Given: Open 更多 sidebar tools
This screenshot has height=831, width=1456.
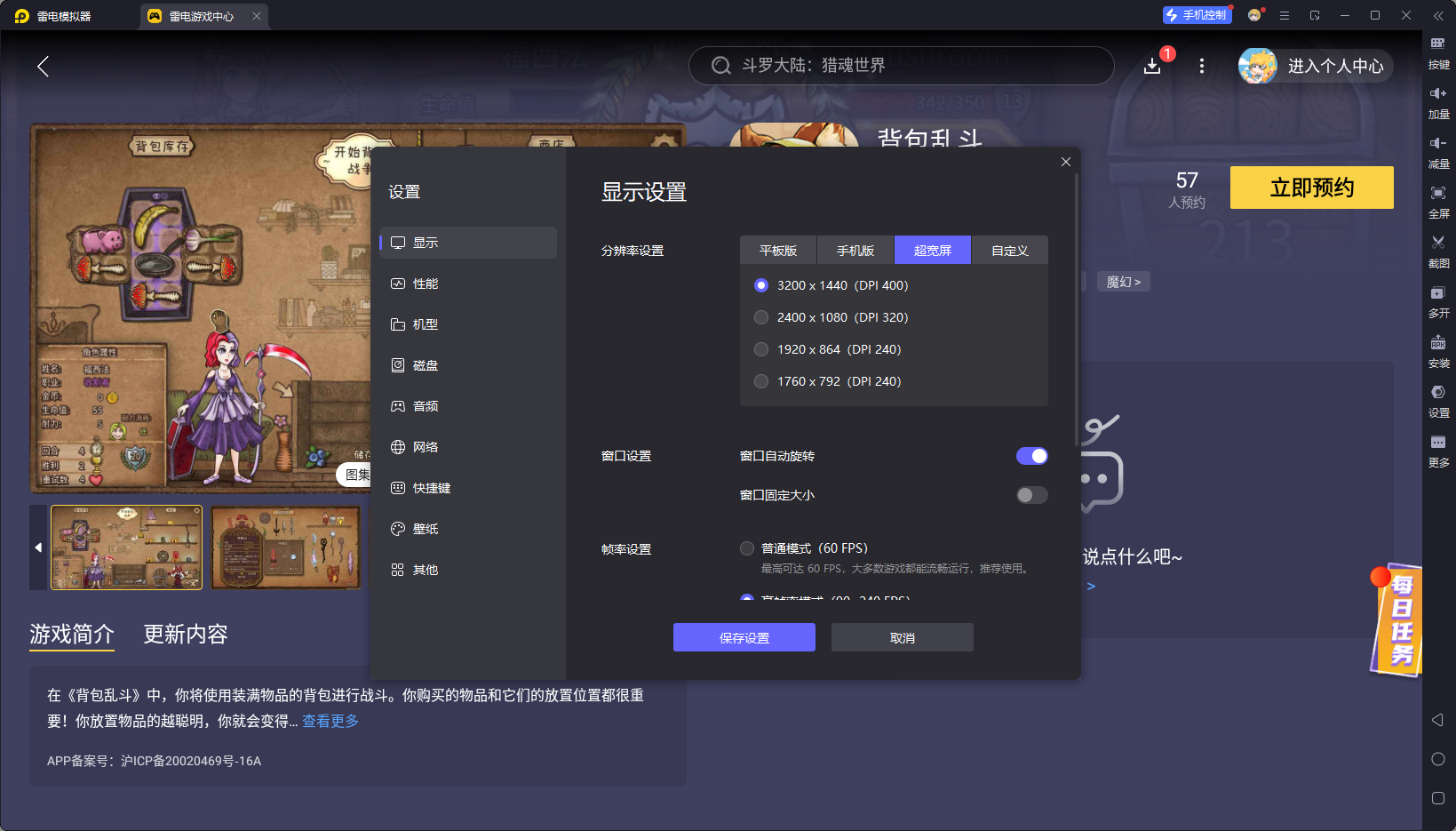Looking at the screenshot, I should (x=1438, y=451).
